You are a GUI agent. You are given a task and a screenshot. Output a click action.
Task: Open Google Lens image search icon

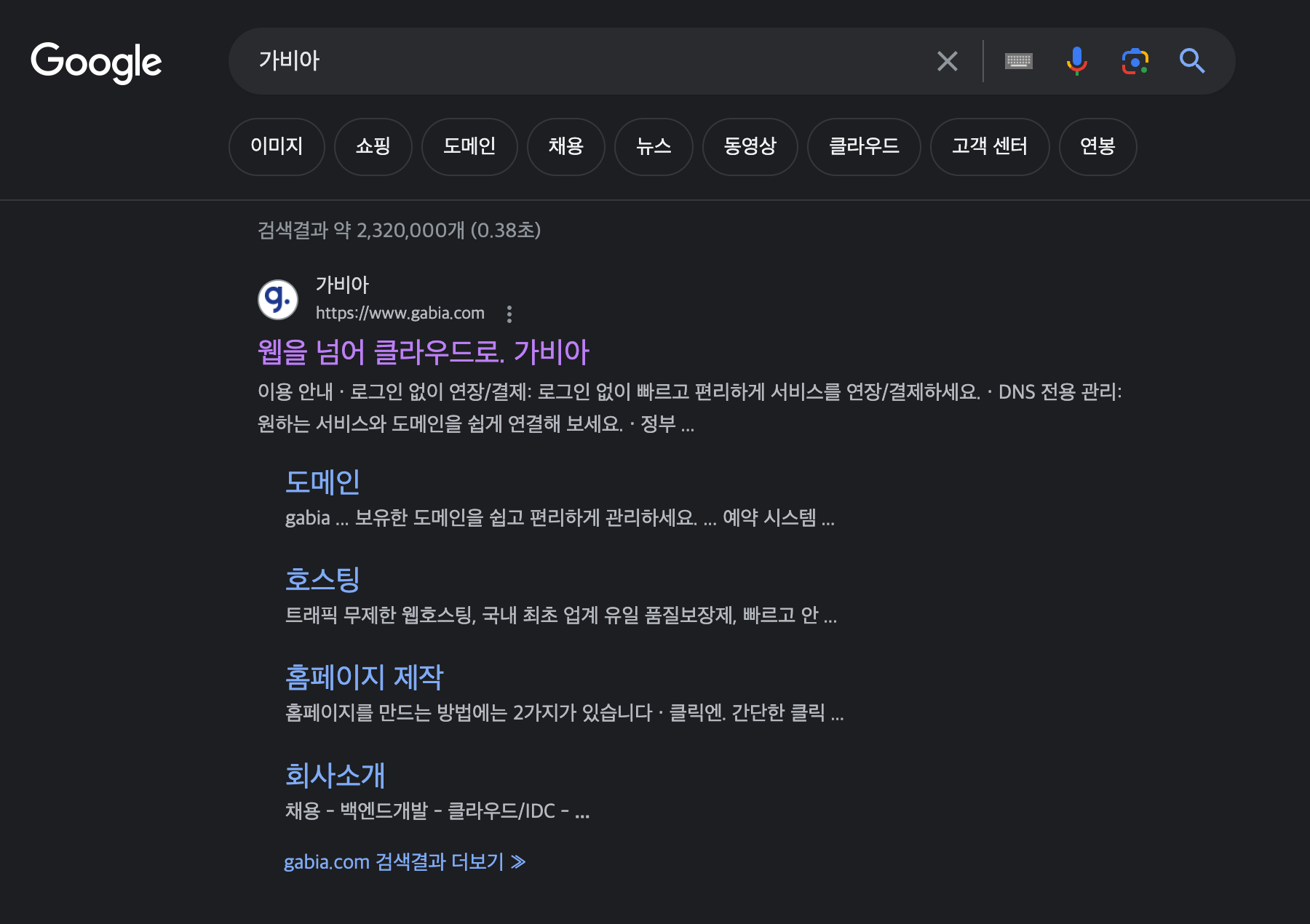click(1135, 61)
